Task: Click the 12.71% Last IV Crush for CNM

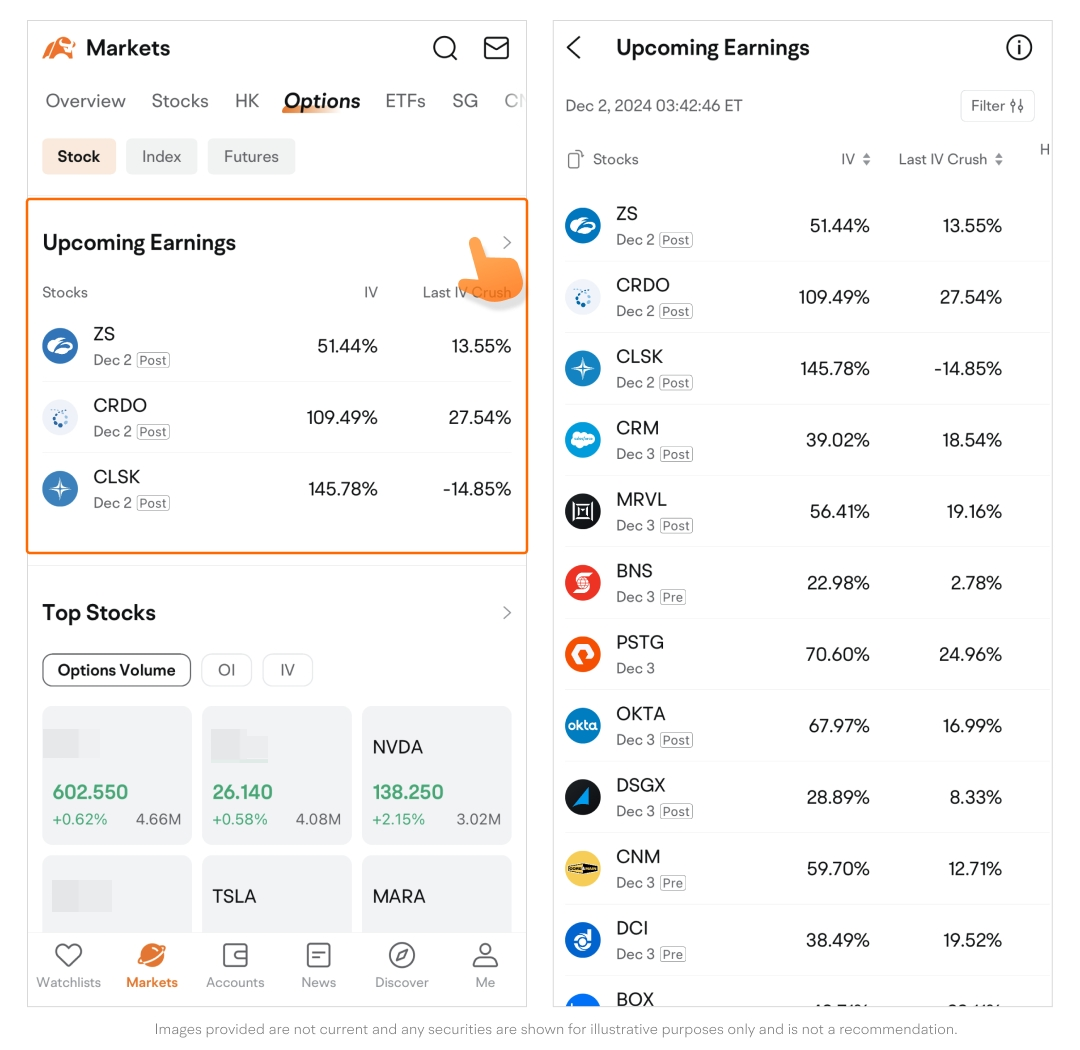Action: click(x=975, y=868)
